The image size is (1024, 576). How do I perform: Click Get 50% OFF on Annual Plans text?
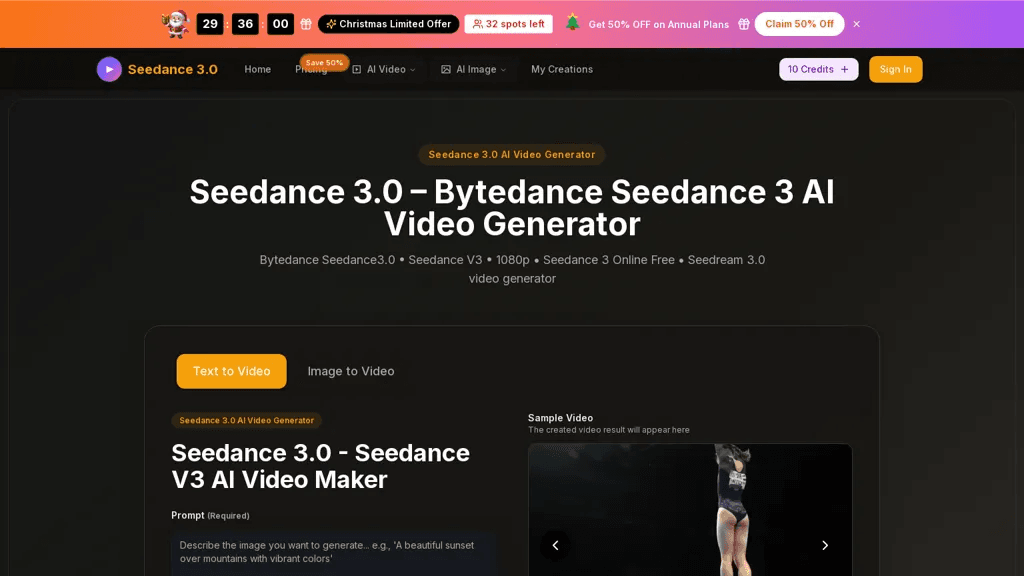[658, 24]
